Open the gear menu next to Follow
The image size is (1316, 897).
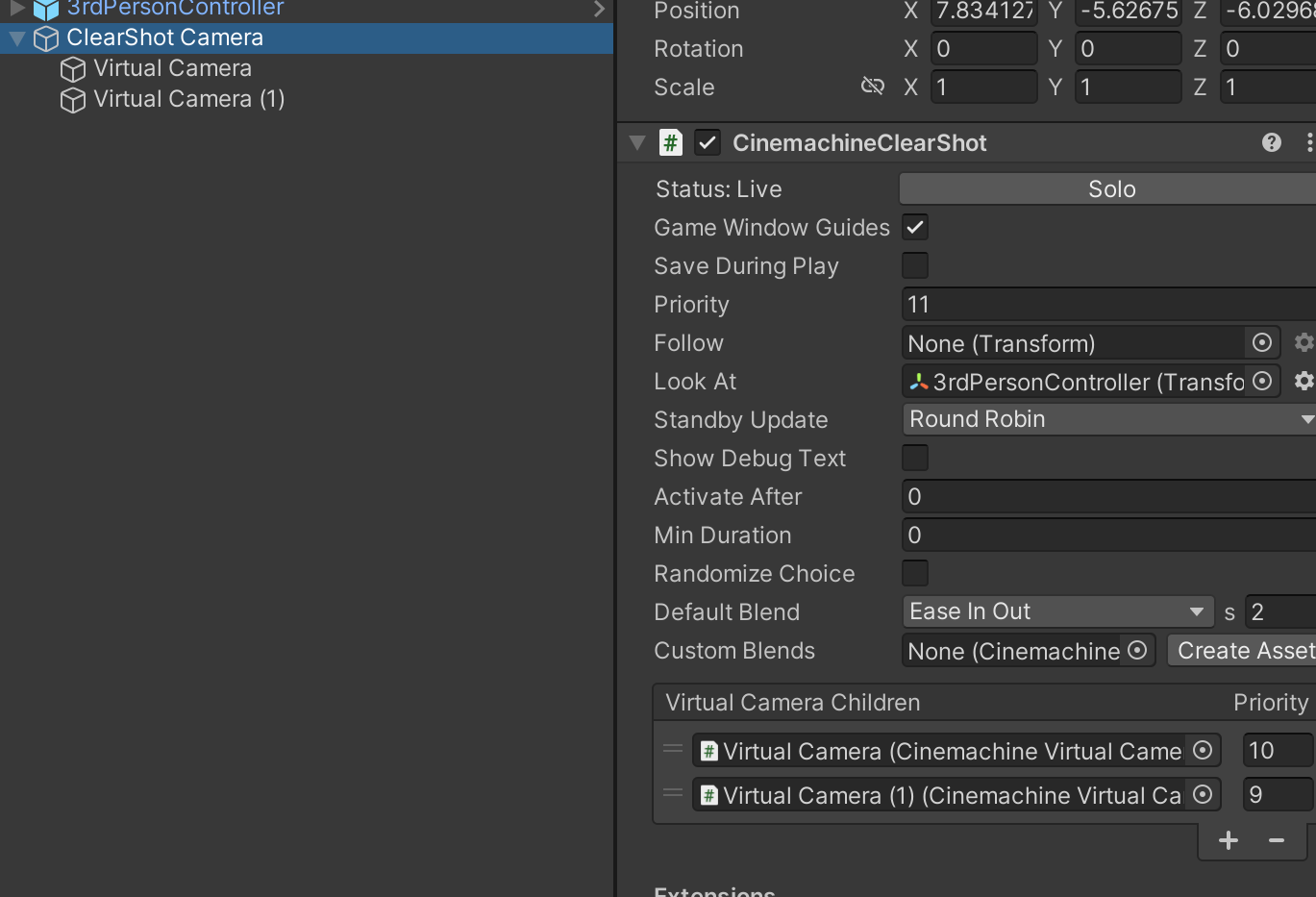tap(1304, 342)
